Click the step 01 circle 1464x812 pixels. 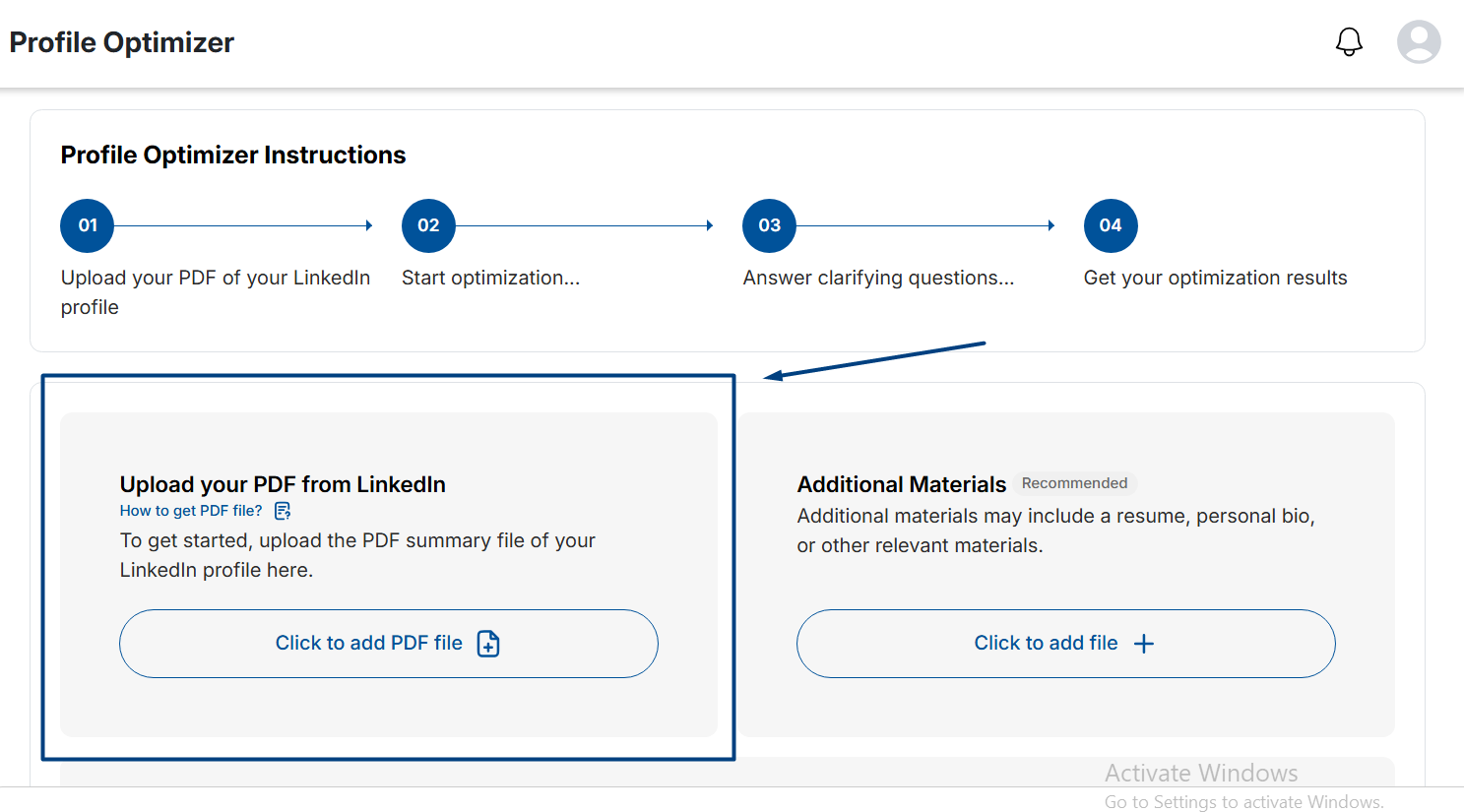click(x=88, y=225)
